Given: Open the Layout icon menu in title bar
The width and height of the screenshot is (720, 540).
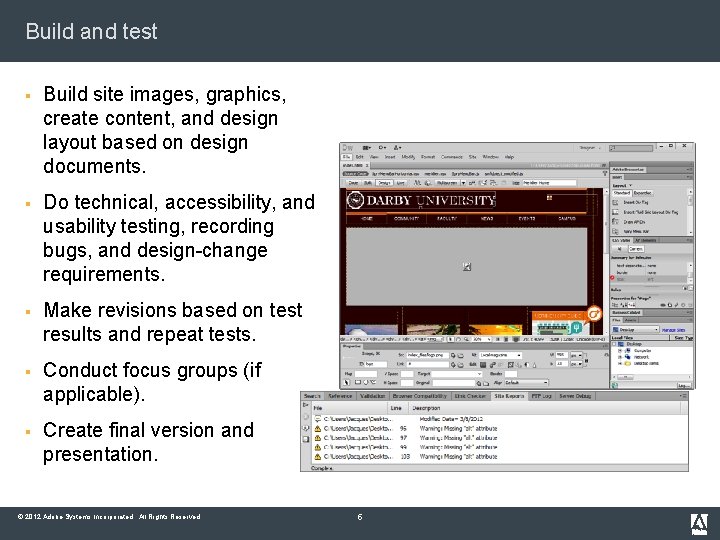Looking at the screenshot, I should pos(366,148).
